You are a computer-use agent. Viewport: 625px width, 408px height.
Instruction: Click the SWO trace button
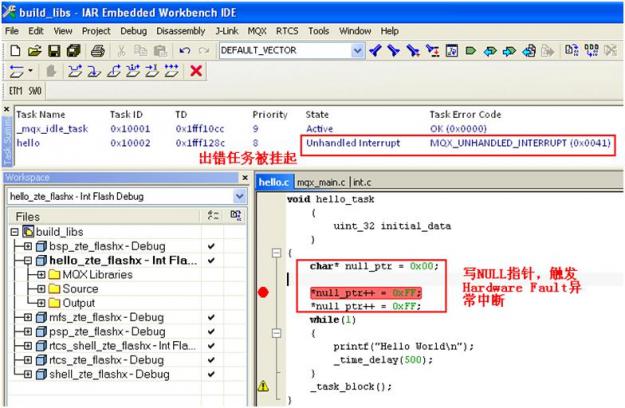(35, 91)
